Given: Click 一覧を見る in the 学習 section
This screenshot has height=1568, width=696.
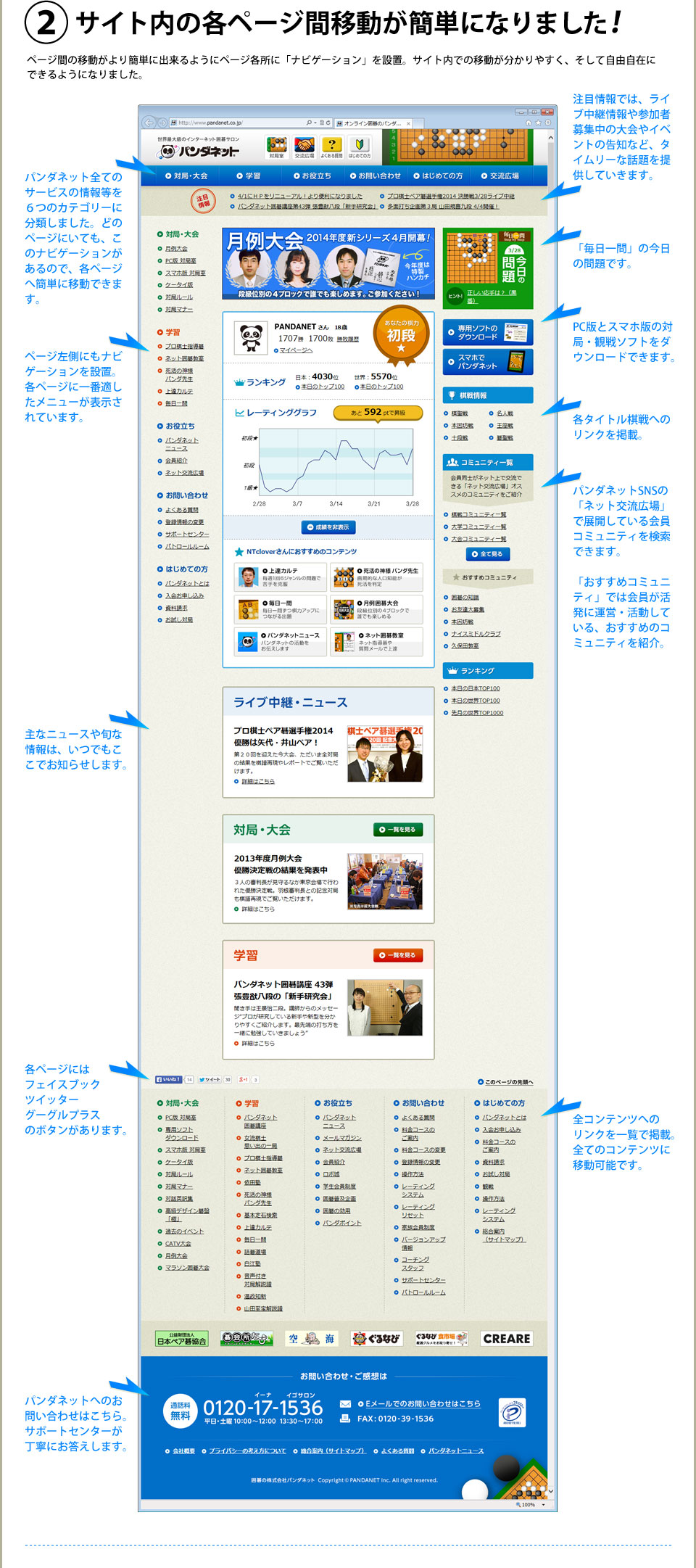Looking at the screenshot, I should pyautogui.click(x=398, y=955).
